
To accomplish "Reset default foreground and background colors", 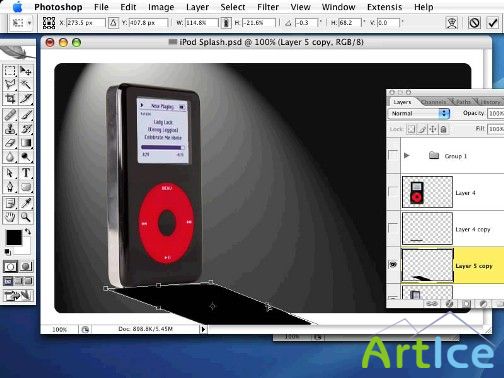I will pos(8,252).
